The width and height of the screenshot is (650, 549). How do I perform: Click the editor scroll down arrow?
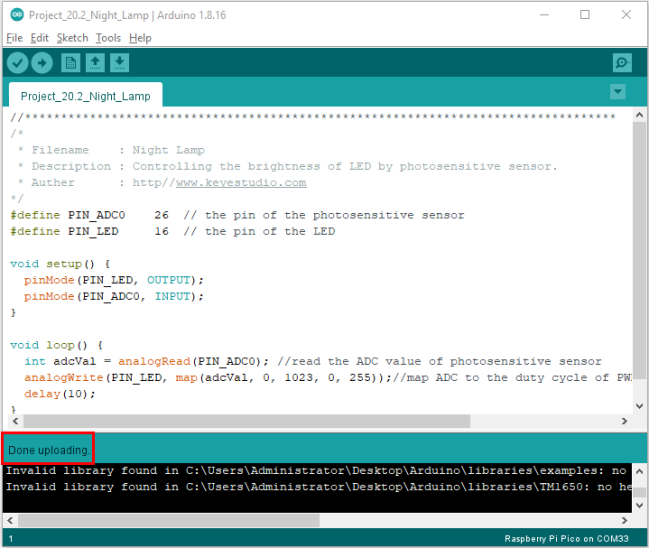point(639,406)
